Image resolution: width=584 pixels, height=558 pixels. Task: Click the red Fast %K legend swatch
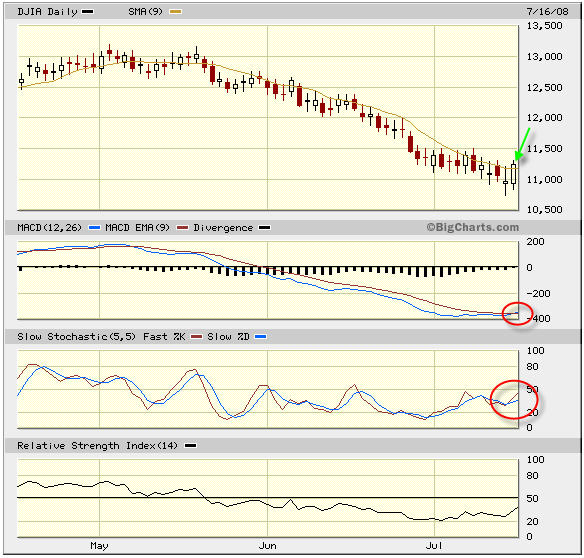tap(197, 337)
